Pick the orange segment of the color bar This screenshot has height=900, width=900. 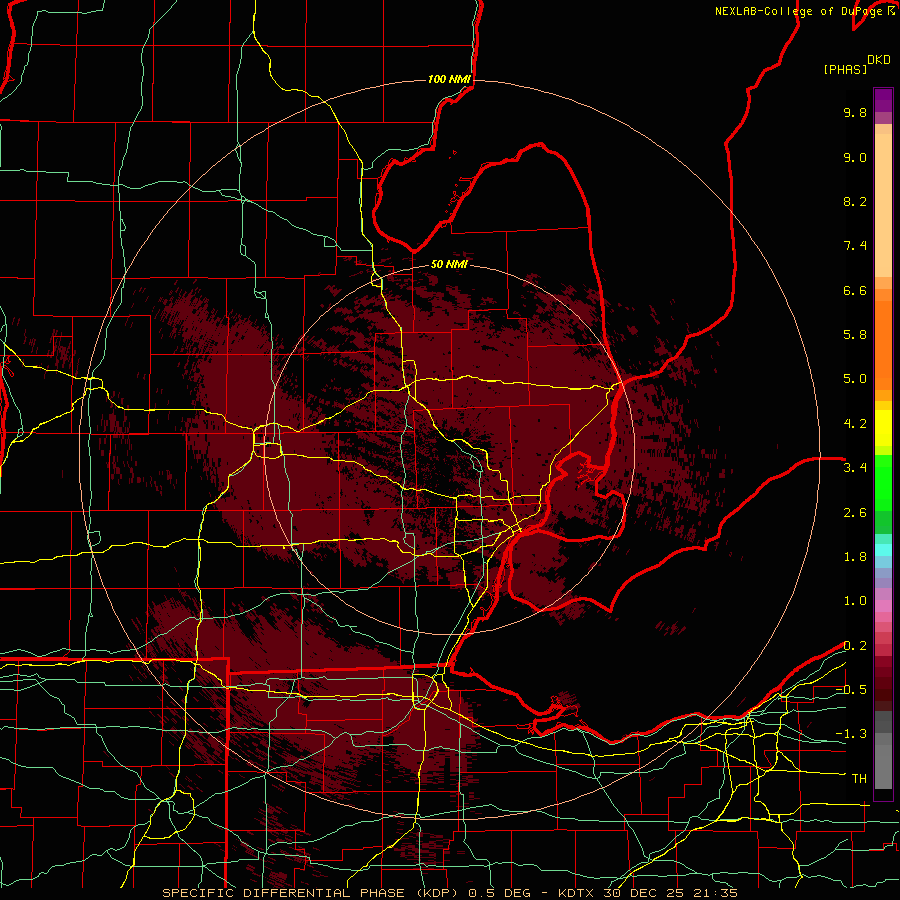pyautogui.click(x=883, y=344)
